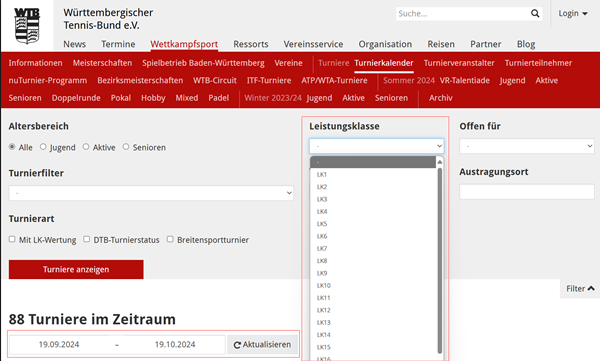Open Spielbetrieb Baden-Württemberg link
The width and height of the screenshot is (600, 361).
pos(204,63)
